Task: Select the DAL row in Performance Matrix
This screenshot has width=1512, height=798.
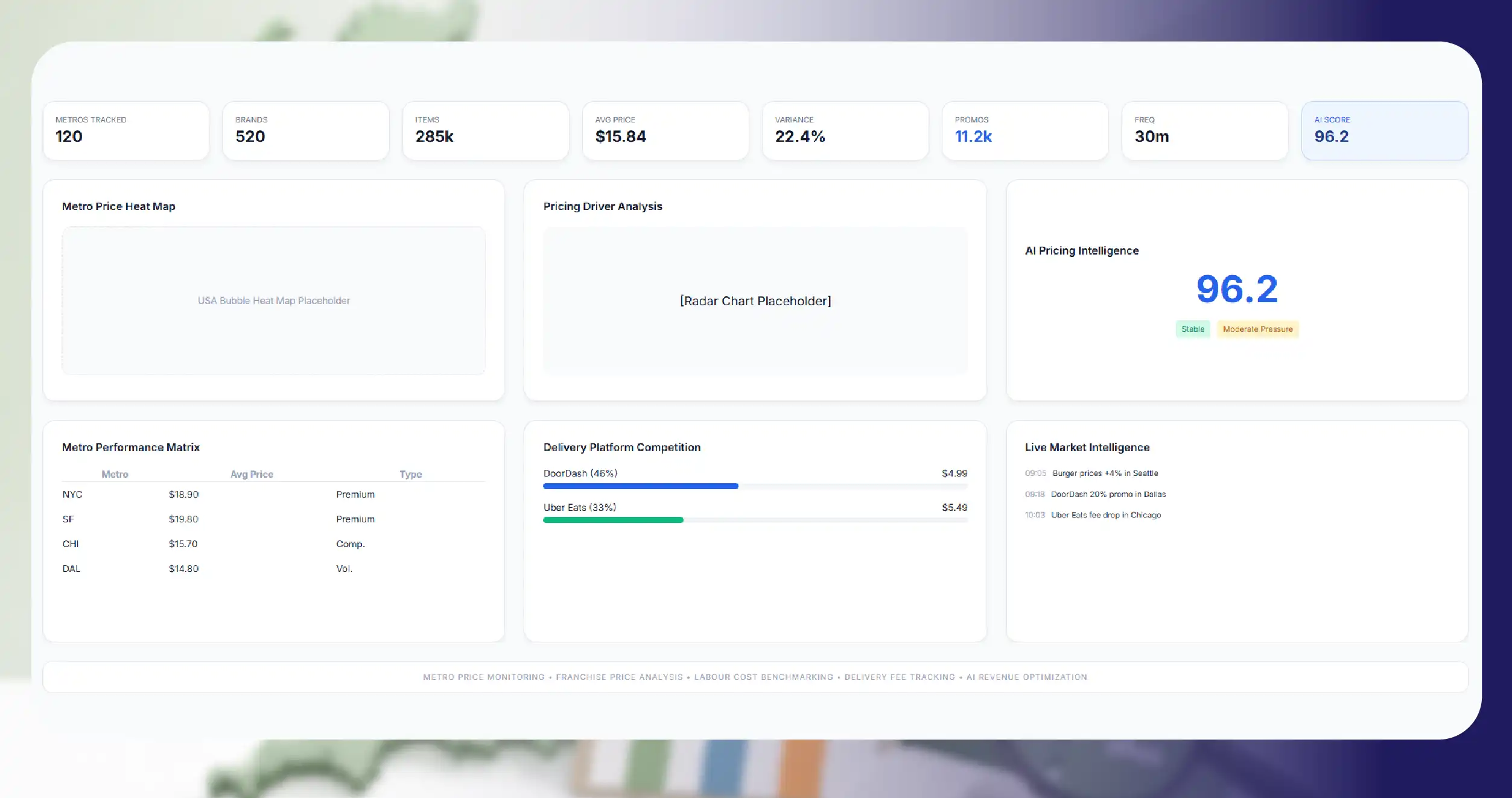Action: coord(273,568)
